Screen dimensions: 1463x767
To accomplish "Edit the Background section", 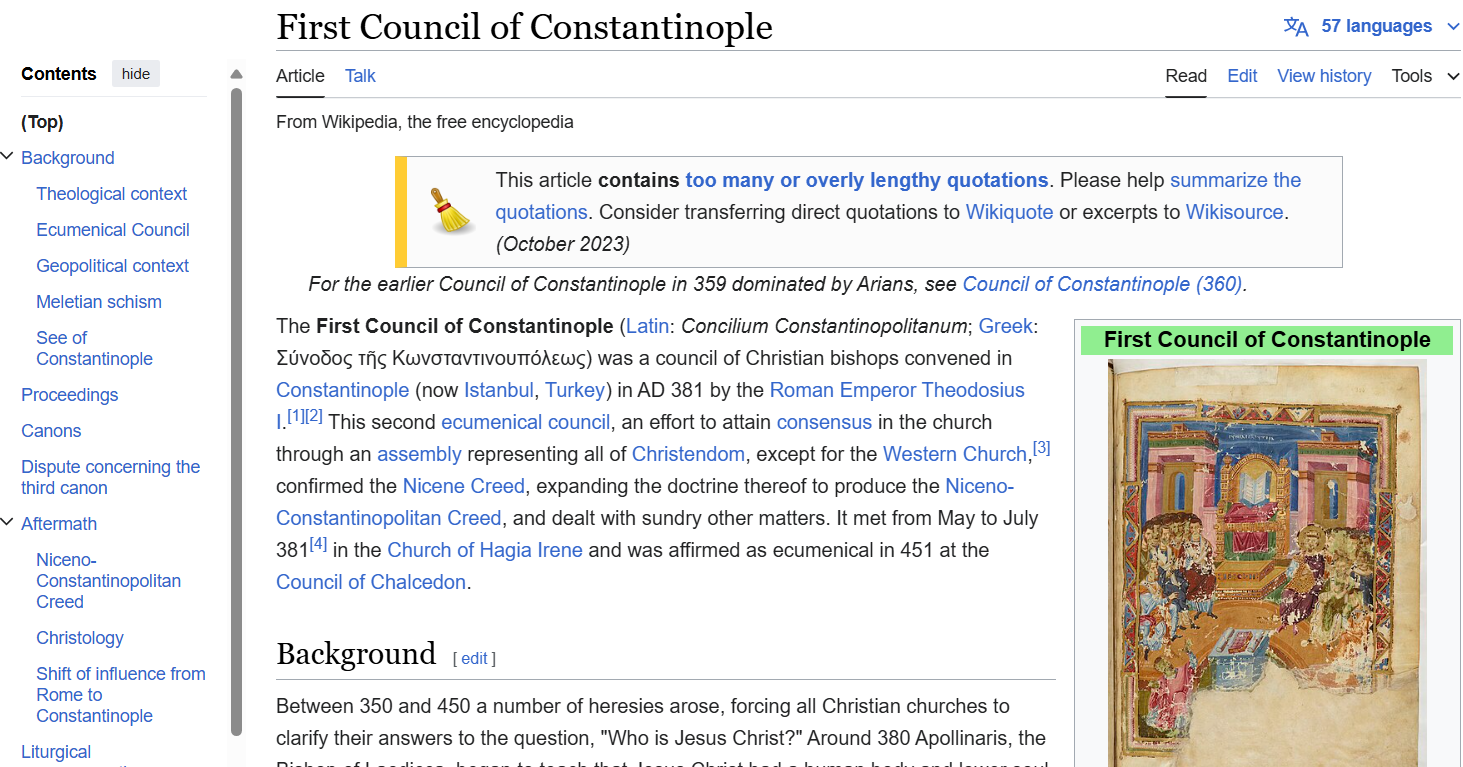I will (x=474, y=658).
